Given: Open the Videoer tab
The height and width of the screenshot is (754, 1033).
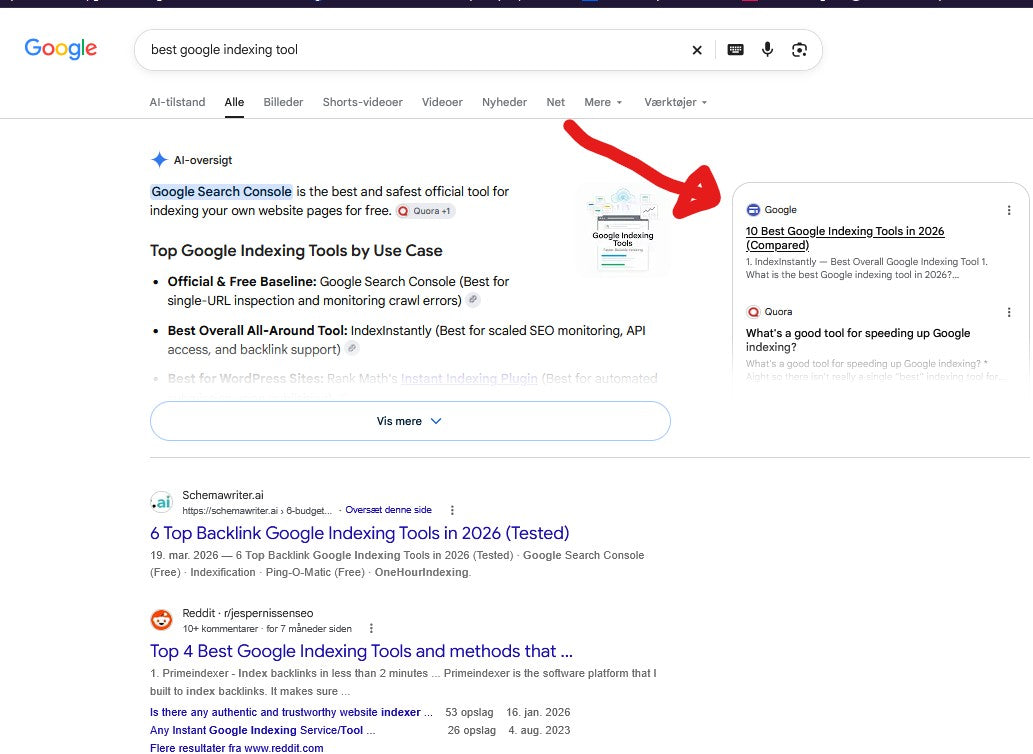Looking at the screenshot, I should tap(442, 102).
